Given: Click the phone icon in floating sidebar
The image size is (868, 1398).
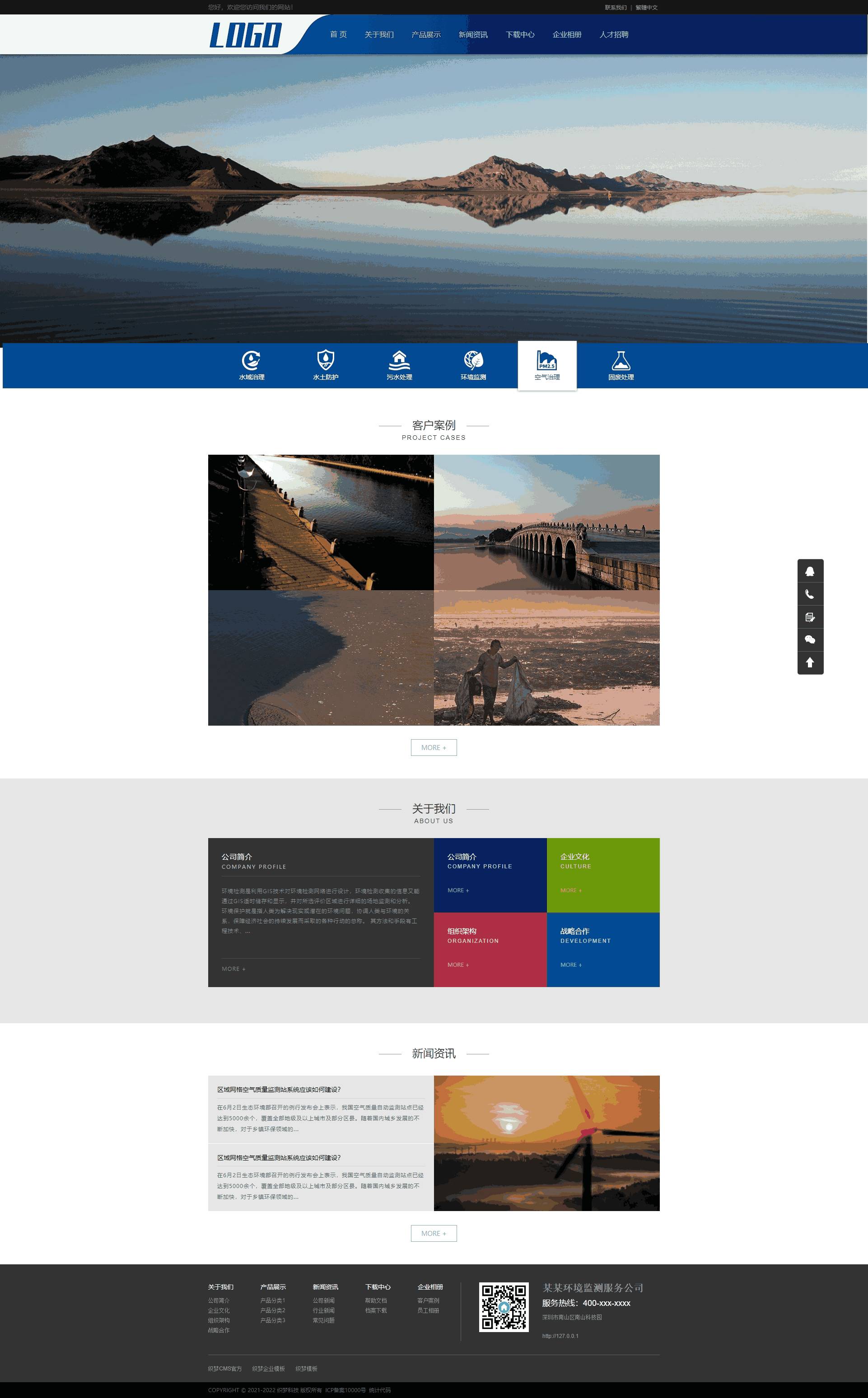Looking at the screenshot, I should (x=809, y=594).
